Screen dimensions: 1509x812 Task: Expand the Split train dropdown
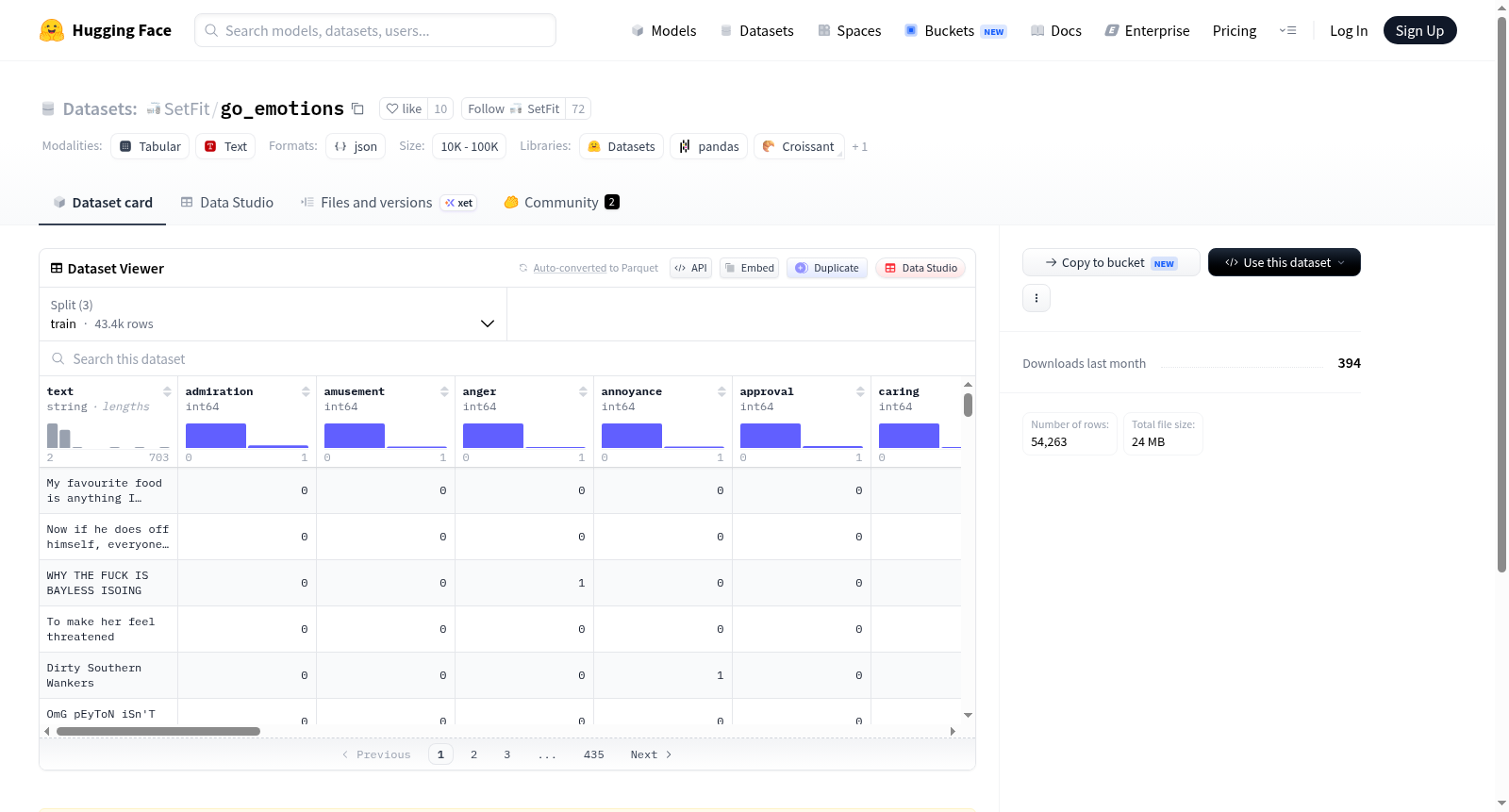point(273,314)
